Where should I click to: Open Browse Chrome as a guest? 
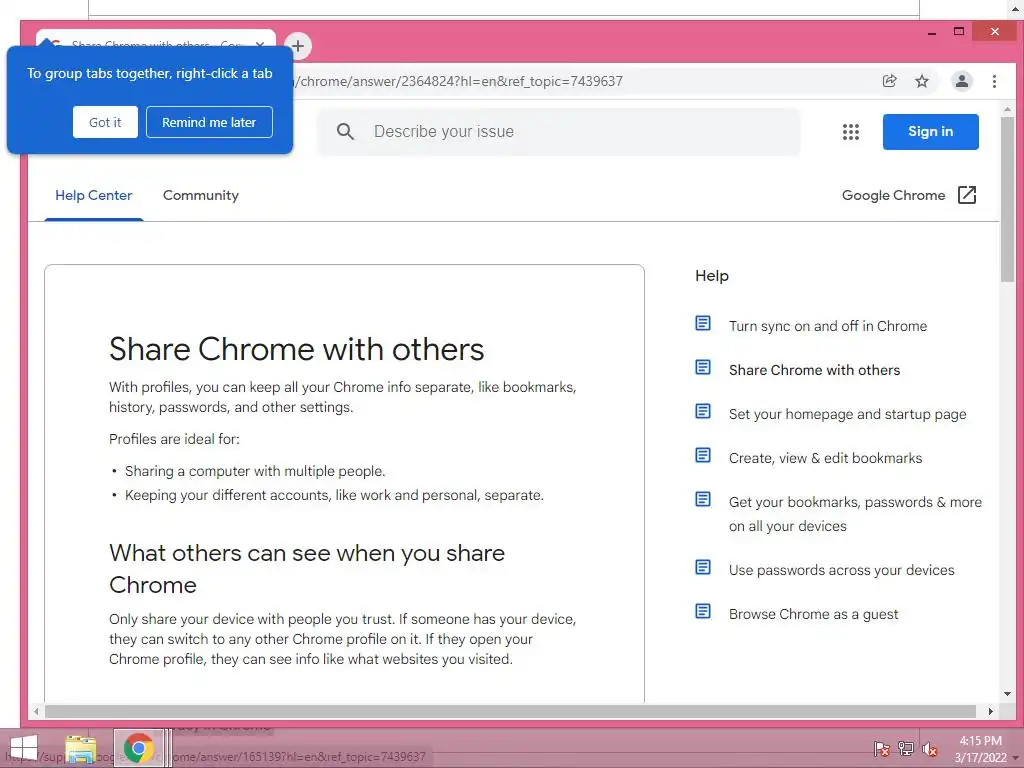tap(813, 614)
